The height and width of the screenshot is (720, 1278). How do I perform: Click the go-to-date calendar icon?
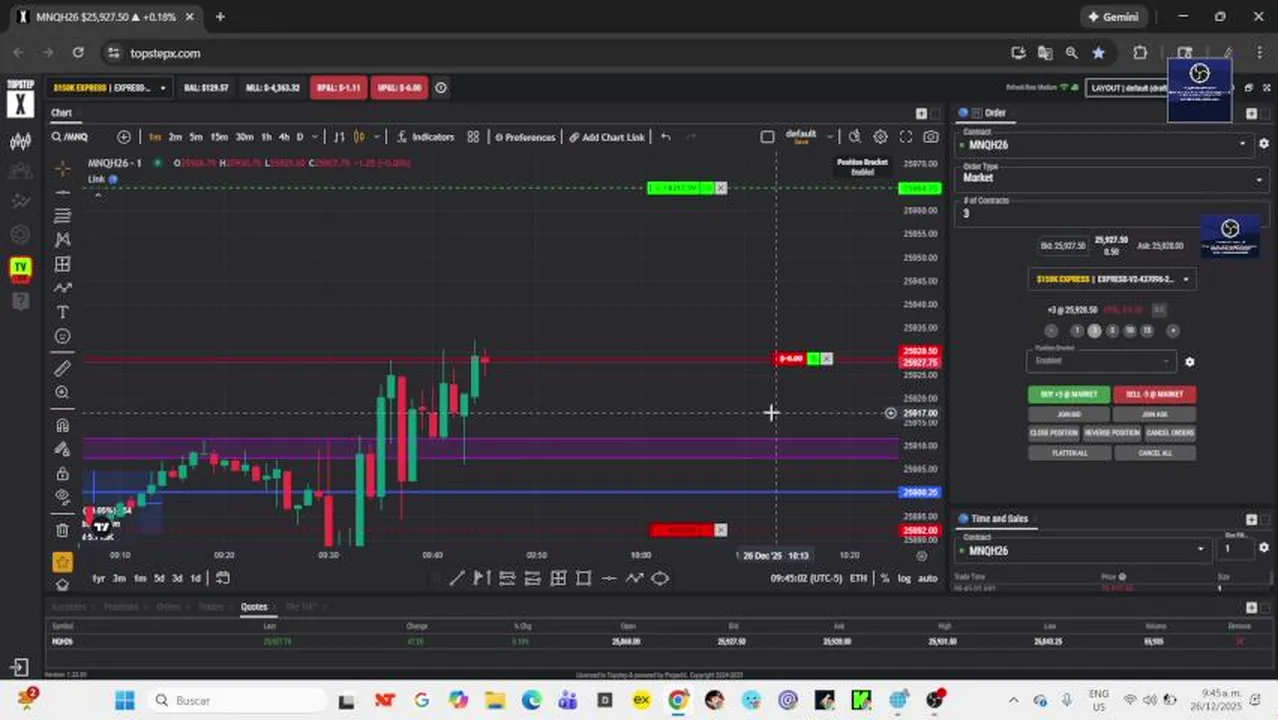(x=223, y=578)
